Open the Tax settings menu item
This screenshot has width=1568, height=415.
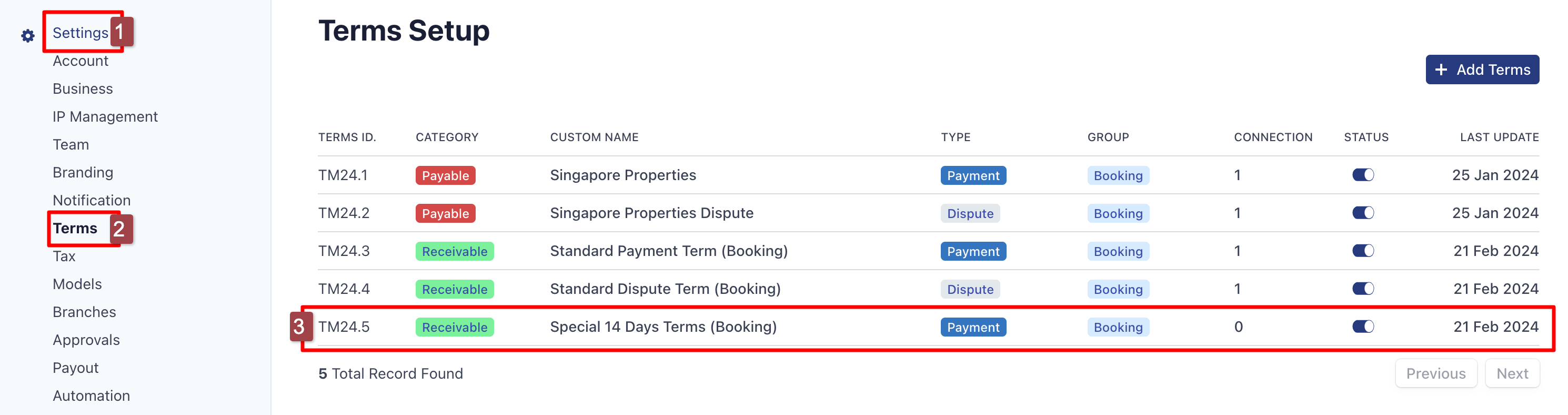coord(64,256)
